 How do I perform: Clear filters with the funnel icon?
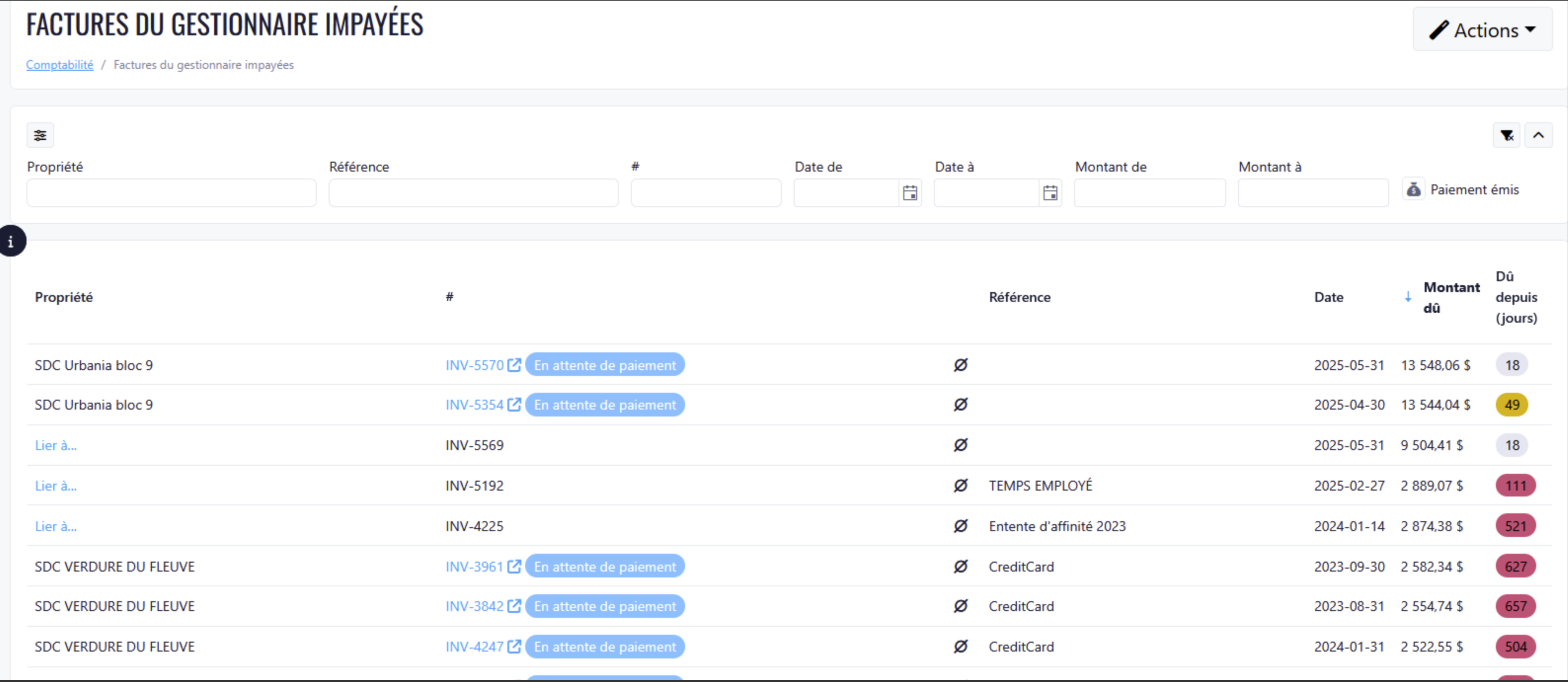click(x=1506, y=135)
